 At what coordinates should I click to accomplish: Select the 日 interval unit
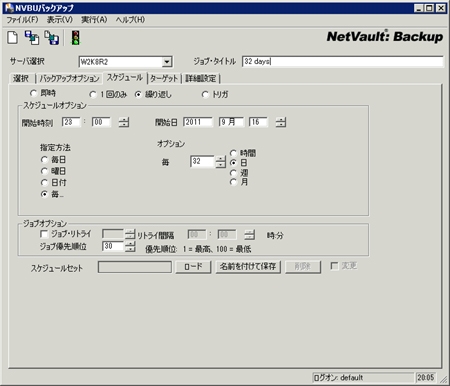pos(233,163)
